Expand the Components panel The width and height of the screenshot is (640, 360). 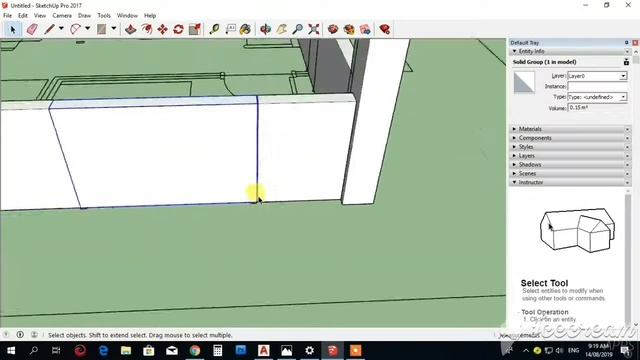(x=514, y=138)
